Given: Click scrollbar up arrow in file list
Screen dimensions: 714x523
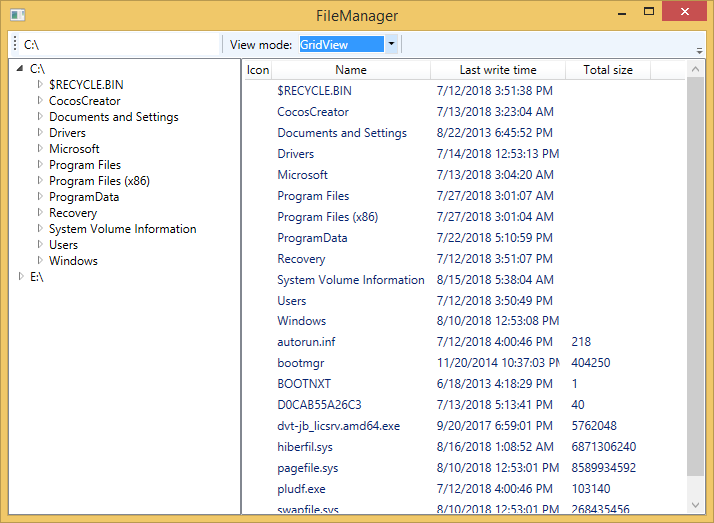Looking at the screenshot, I should pyautogui.click(x=695, y=69).
